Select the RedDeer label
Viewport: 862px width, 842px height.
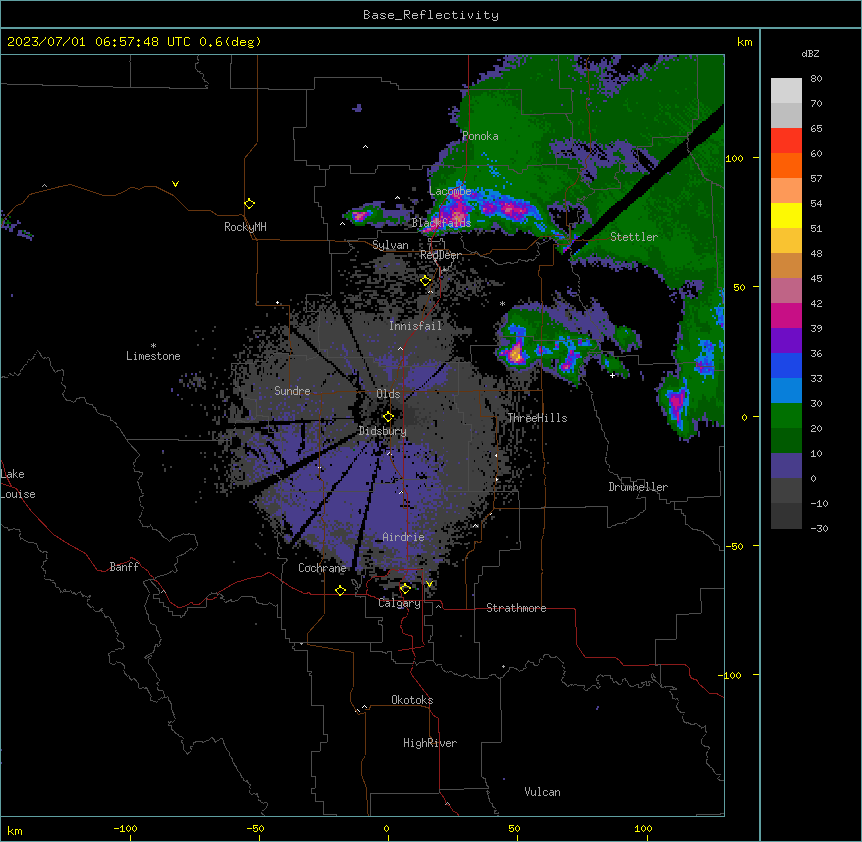(441, 255)
